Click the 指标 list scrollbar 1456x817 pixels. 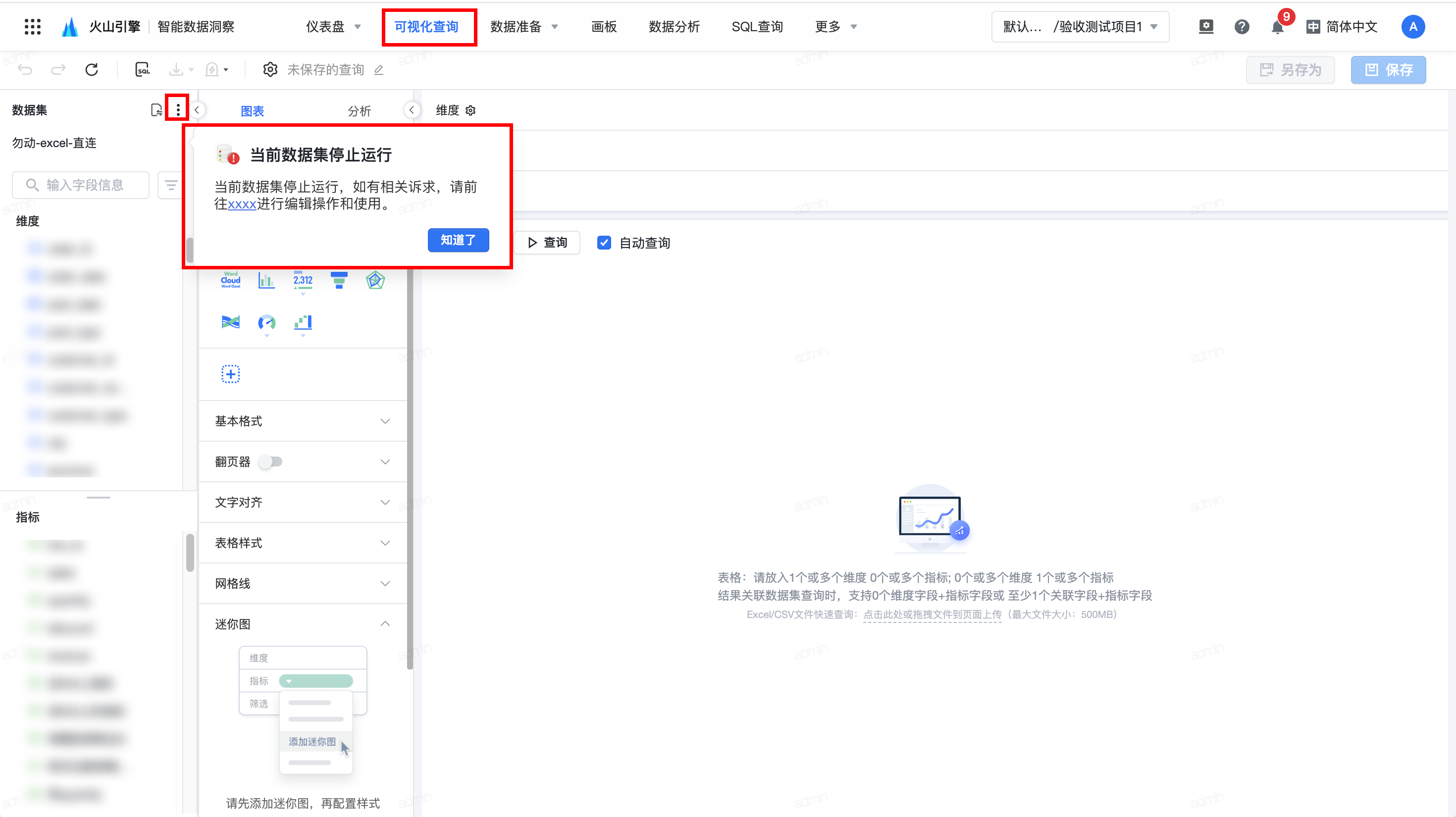[x=190, y=553]
